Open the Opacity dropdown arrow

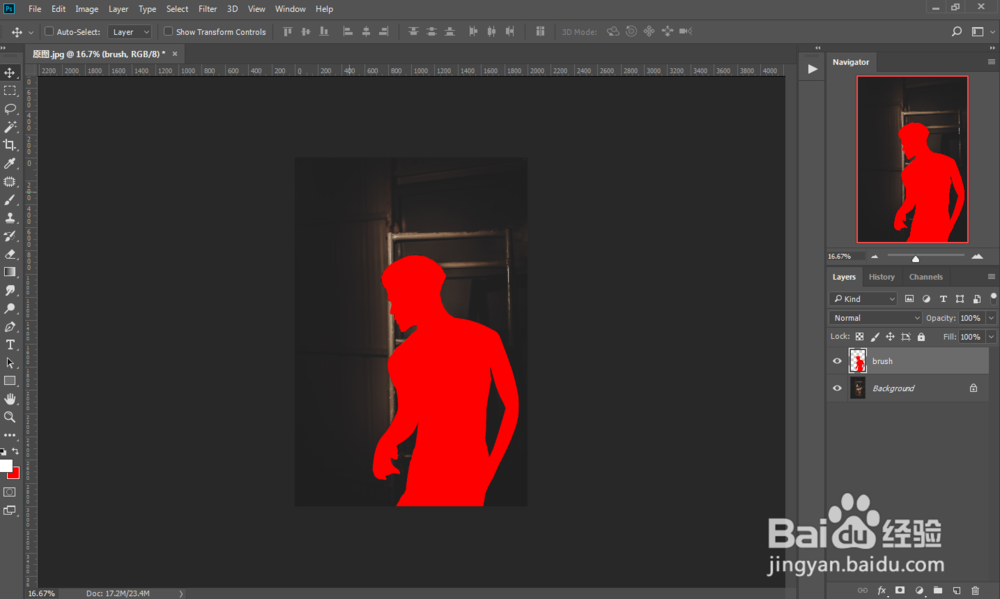click(991, 318)
